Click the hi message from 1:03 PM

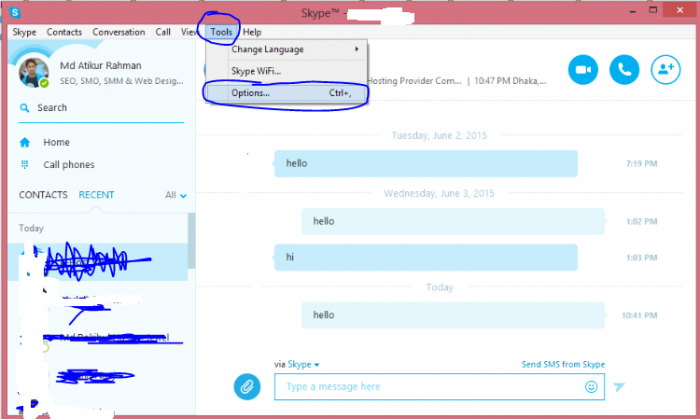click(x=426, y=257)
